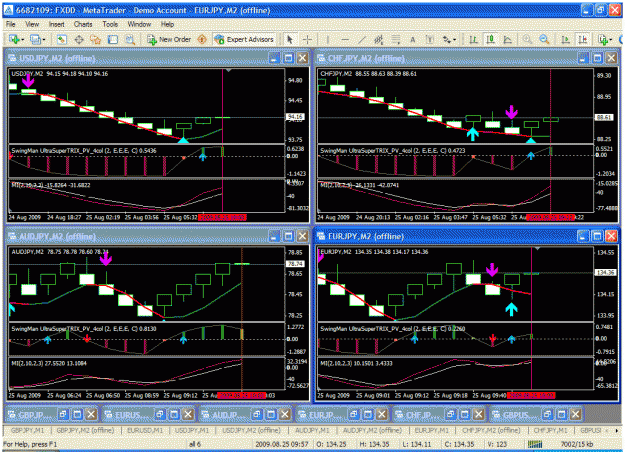Screen dimensions: 625x452
Task: Switch to USDJPY,M1 chart tab
Action: (192, 430)
